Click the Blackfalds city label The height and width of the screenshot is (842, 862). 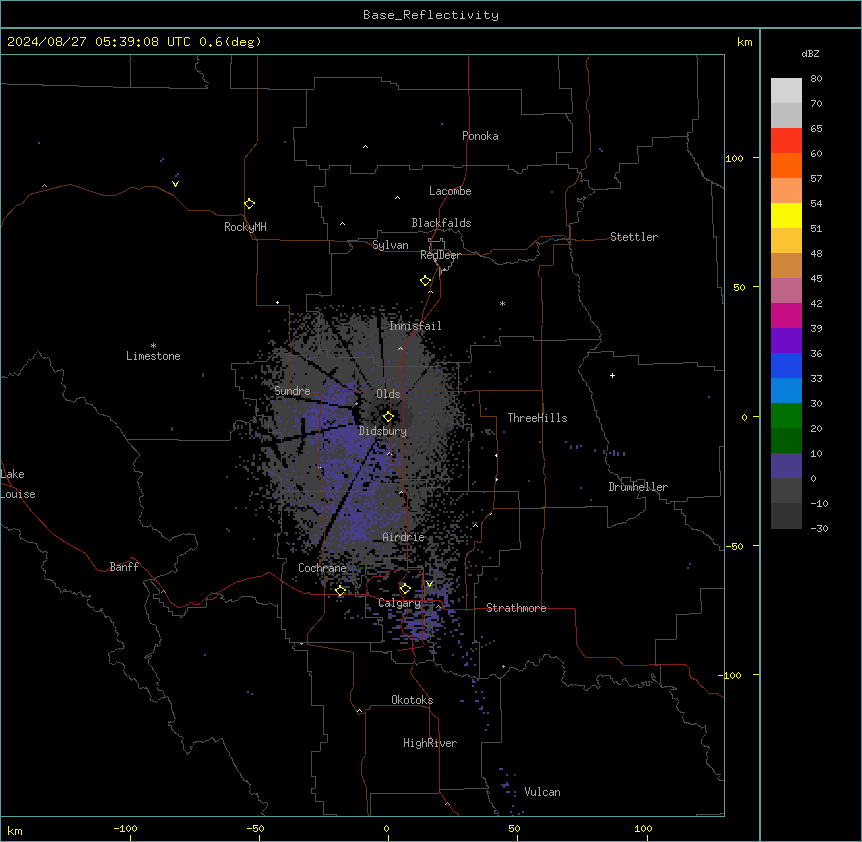click(x=441, y=223)
